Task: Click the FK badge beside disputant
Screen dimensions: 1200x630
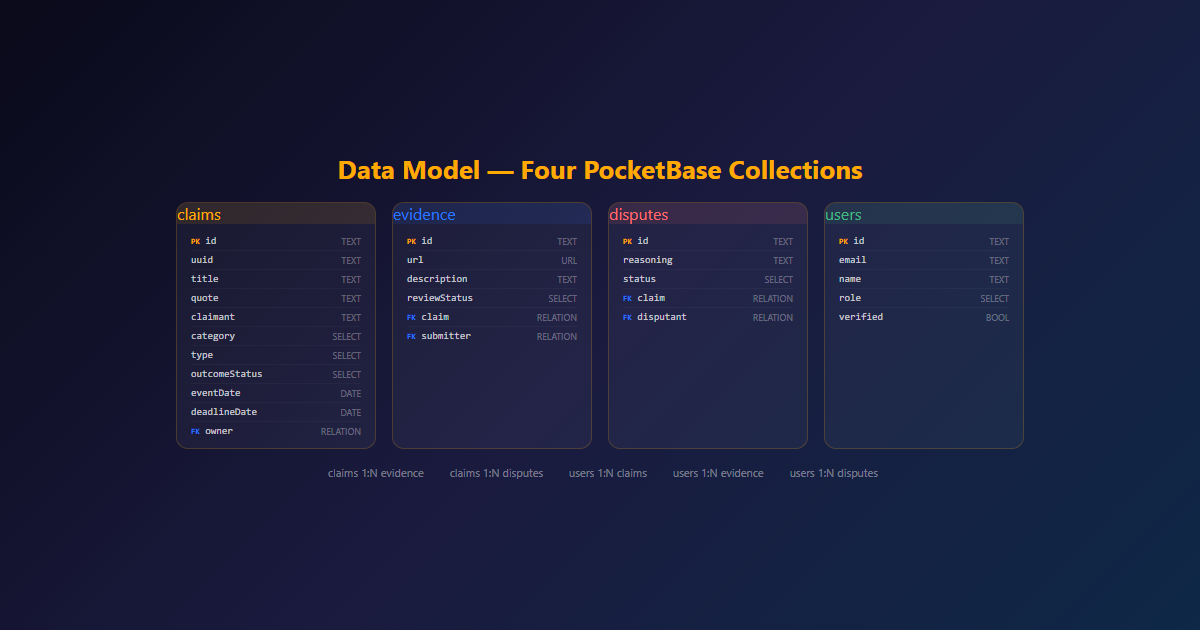Action: click(x=628, y=317)
